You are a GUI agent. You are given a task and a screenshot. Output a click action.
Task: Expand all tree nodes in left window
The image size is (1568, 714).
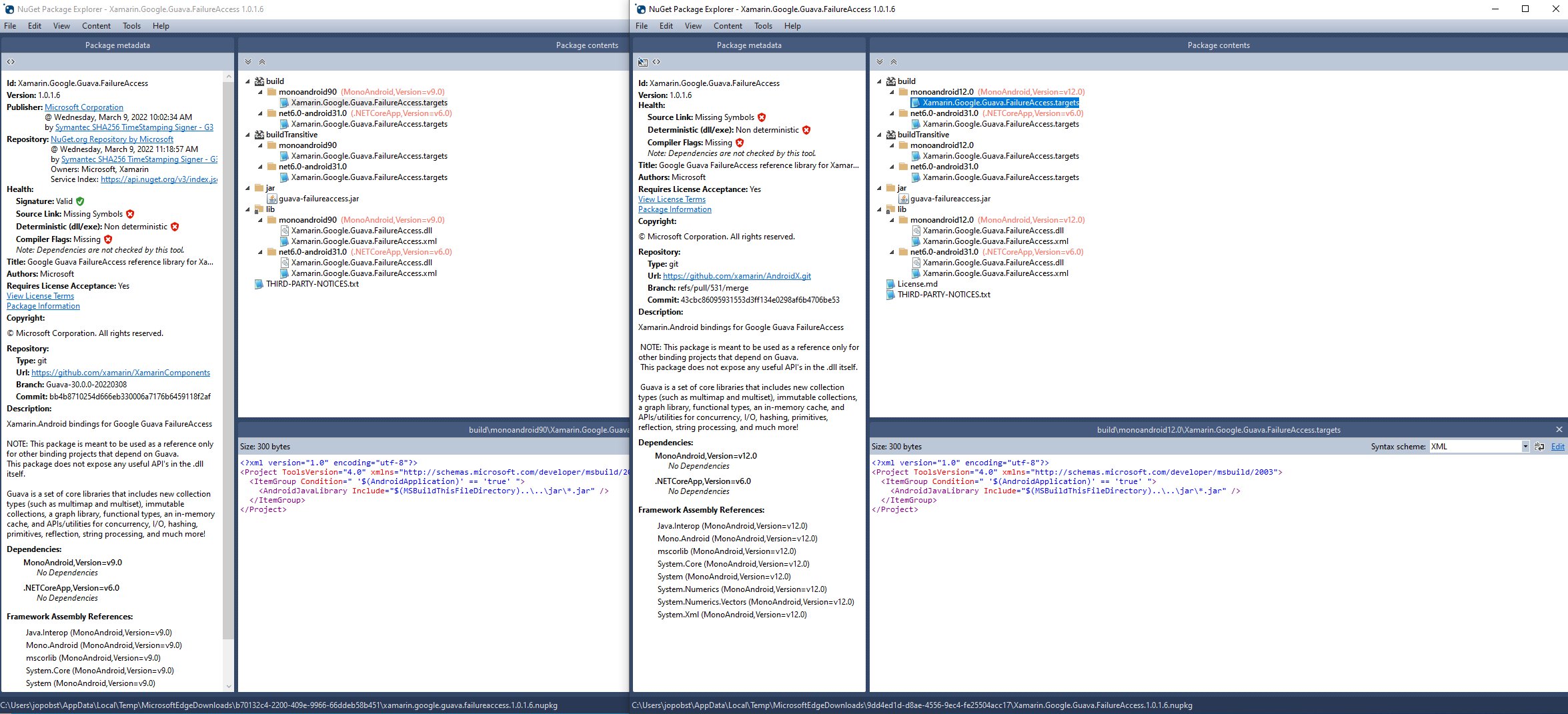coord(248,62)
